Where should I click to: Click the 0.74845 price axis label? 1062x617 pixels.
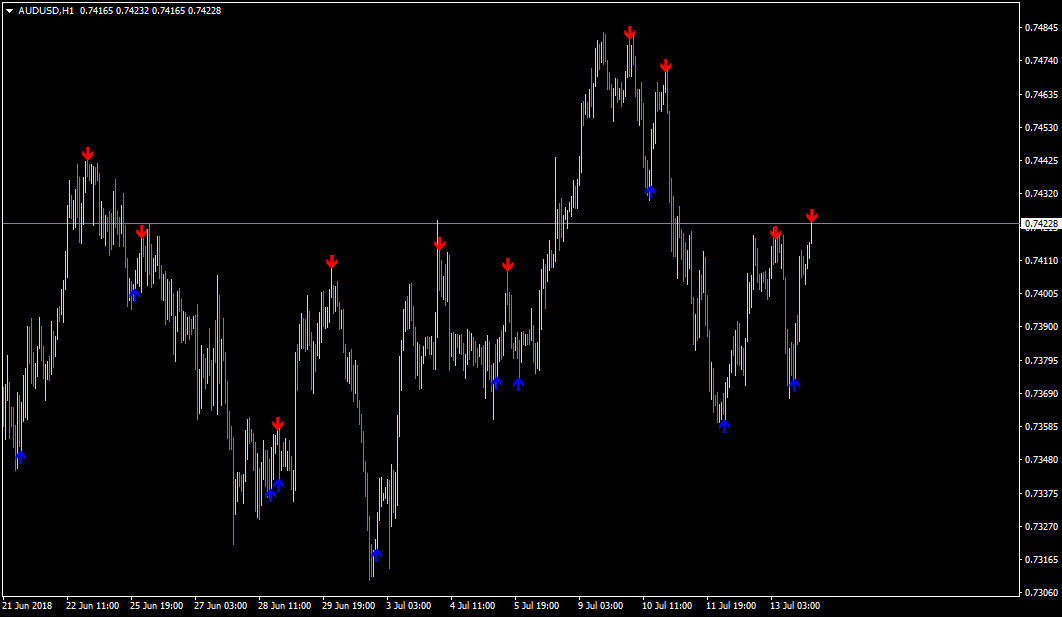pyautogui.click(x=1041, y=28)
